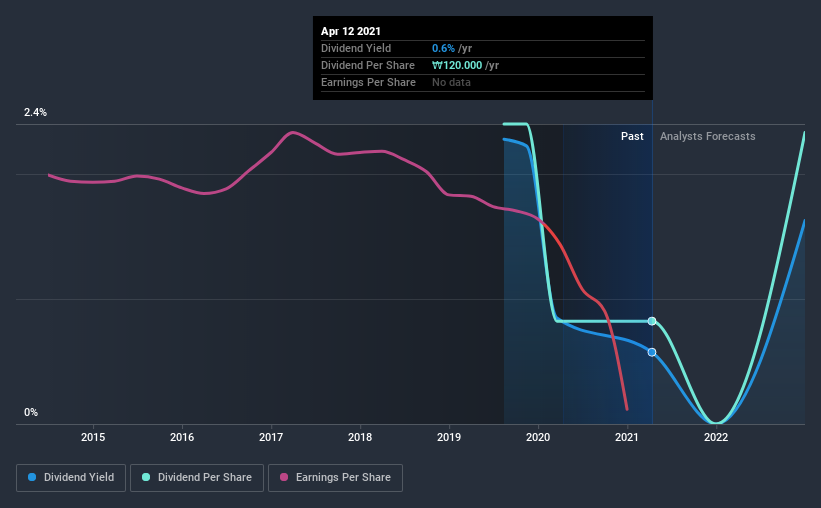
Task: Click the 2017 x-axis label
Action: pos(271,437)
